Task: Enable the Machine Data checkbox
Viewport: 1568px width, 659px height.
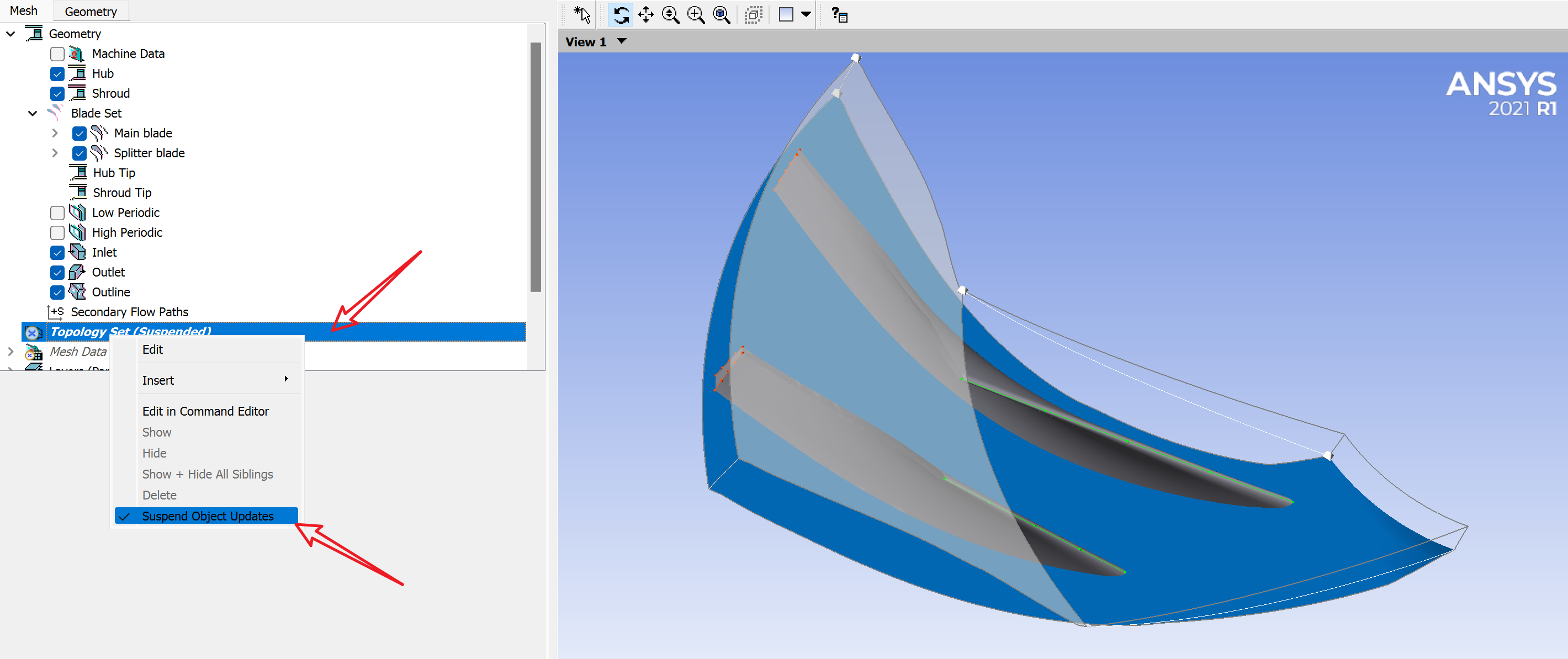Action: [x=57, y=54]
